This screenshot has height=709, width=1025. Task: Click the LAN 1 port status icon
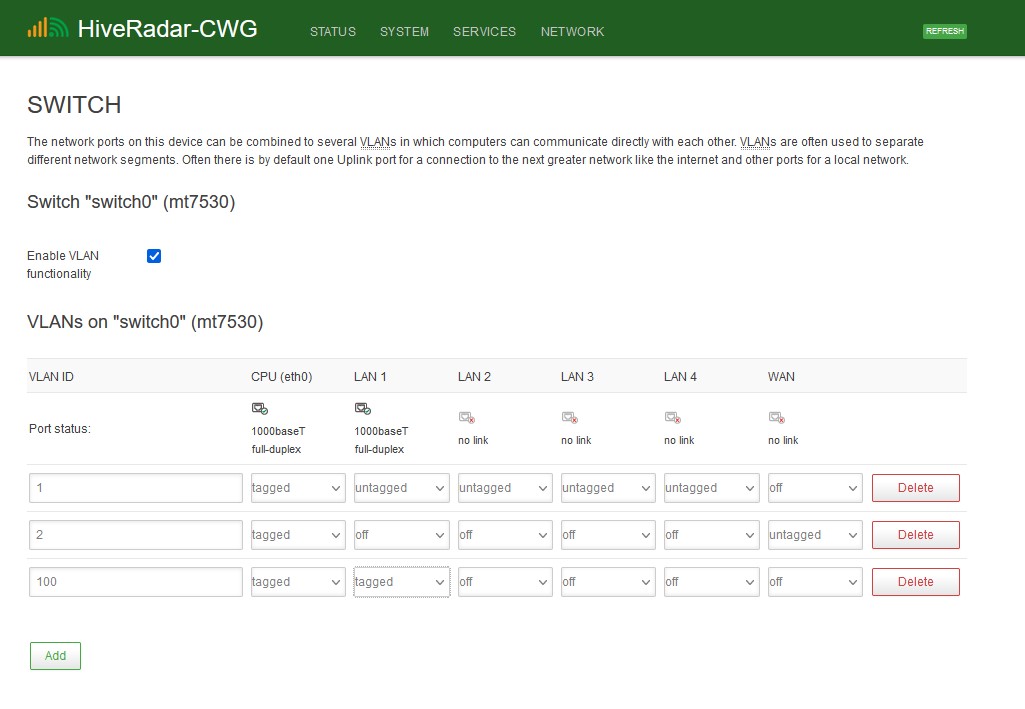[362, 408]
